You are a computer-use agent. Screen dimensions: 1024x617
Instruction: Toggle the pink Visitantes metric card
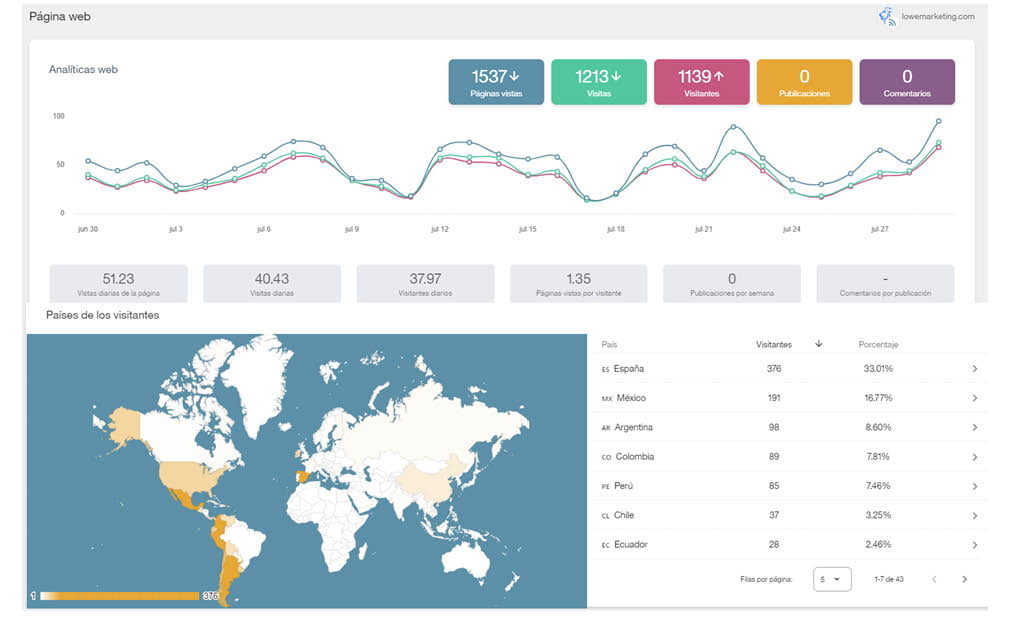700,82
